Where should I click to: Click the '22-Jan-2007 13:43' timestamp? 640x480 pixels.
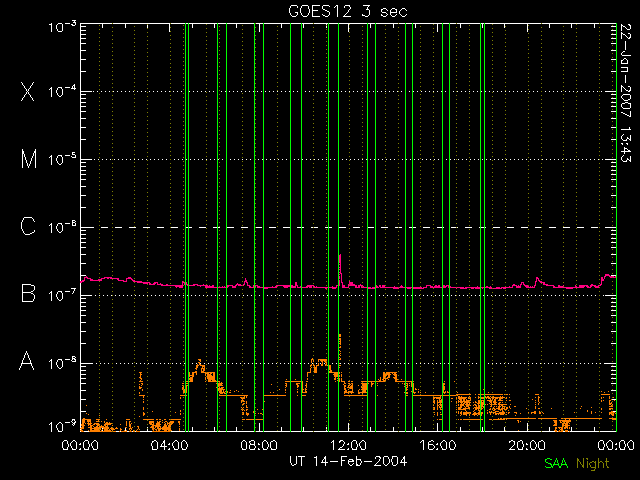tap(625, 93)
